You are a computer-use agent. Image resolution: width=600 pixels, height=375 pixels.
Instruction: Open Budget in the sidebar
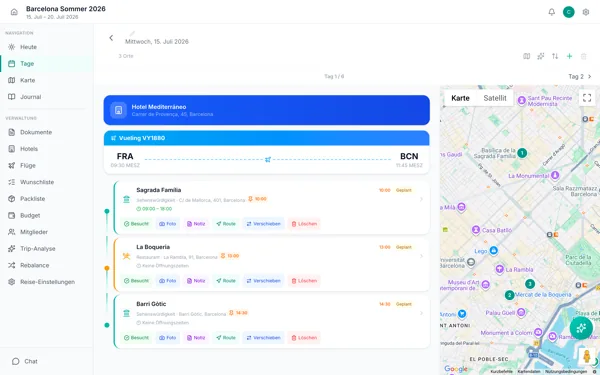[x=46, y=215]
